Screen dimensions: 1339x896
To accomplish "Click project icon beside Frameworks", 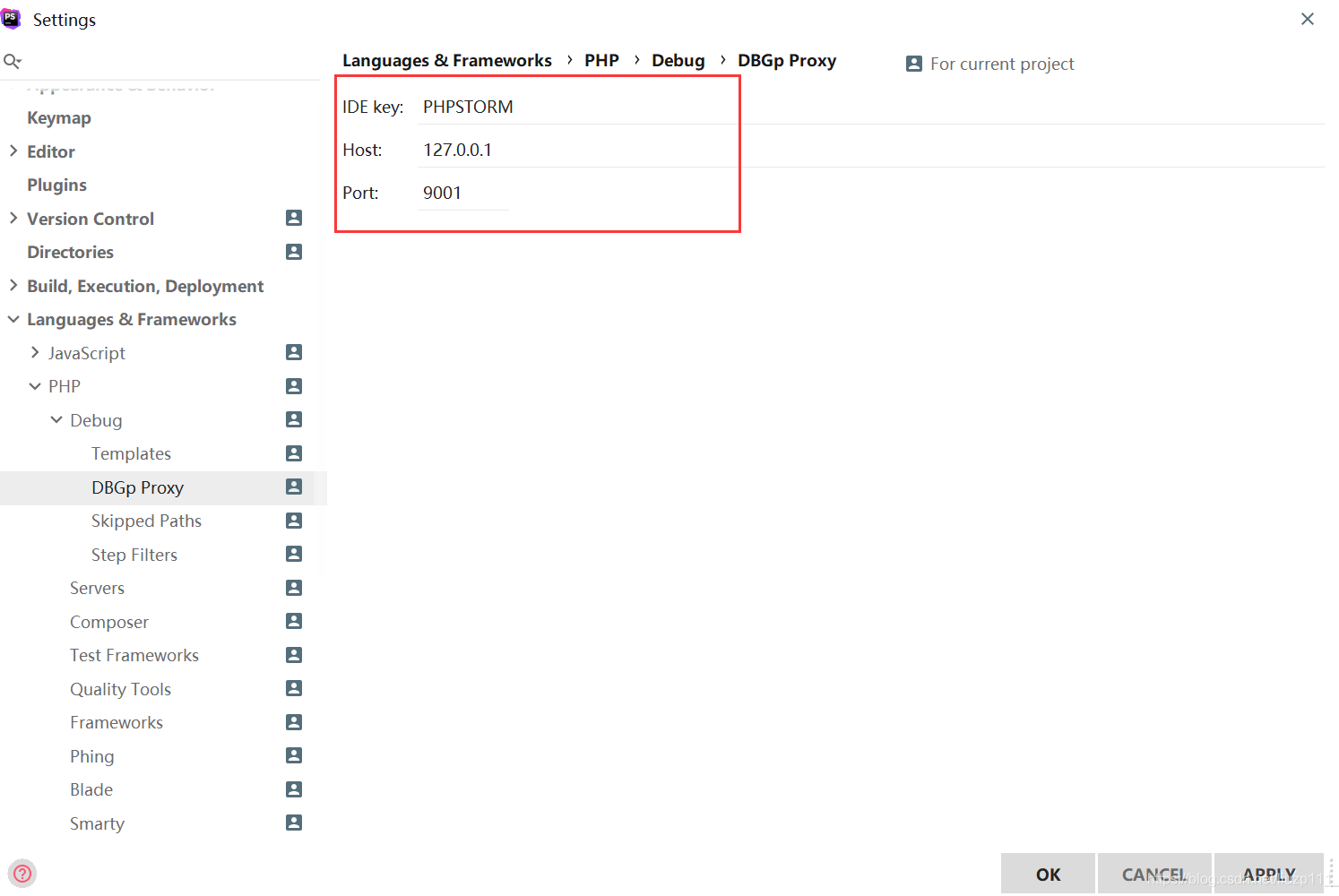I will coord(294,722).
